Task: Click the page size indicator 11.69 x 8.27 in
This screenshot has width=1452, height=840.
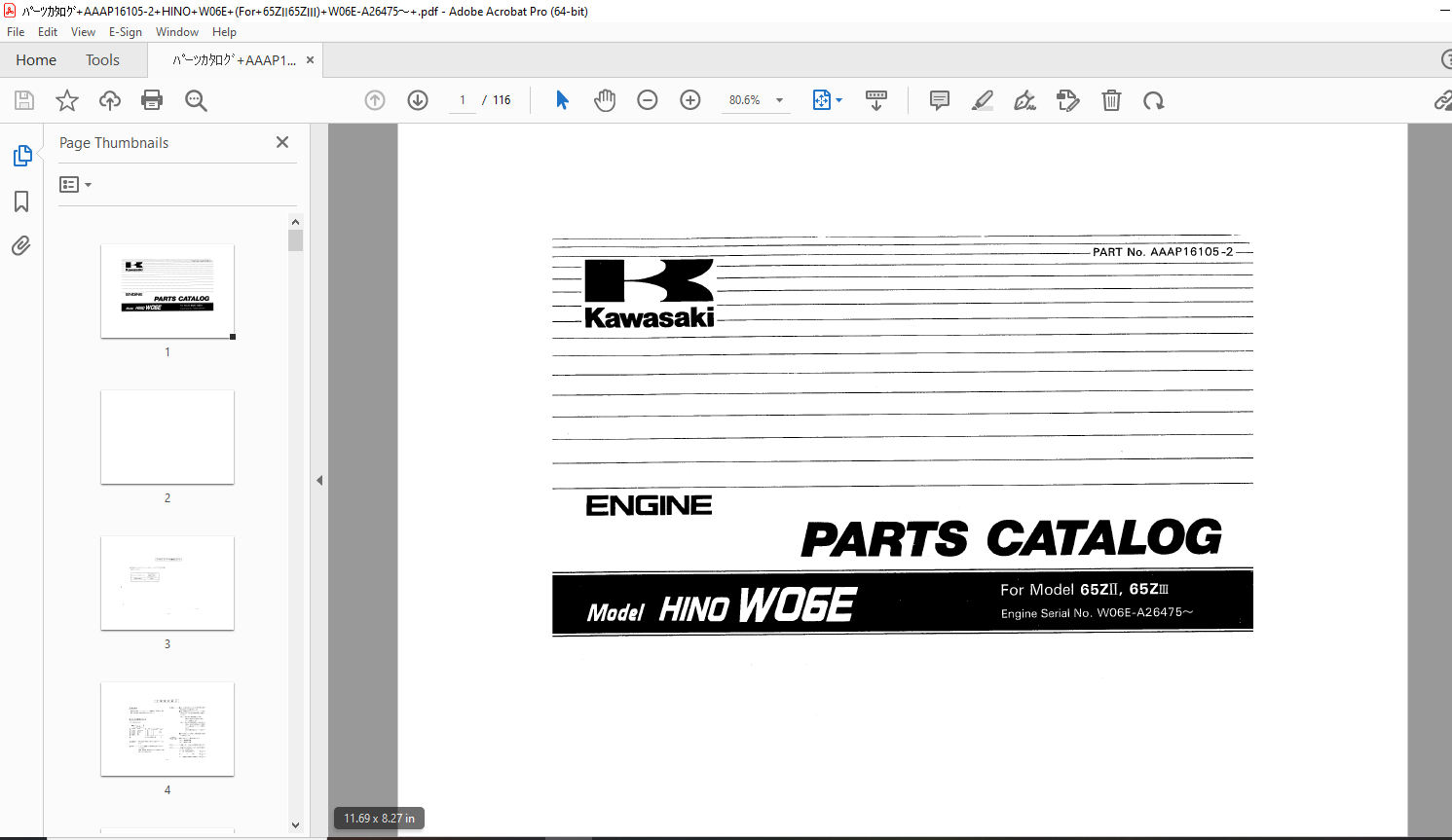Action: pyautogui.click(x=379, y=819)
